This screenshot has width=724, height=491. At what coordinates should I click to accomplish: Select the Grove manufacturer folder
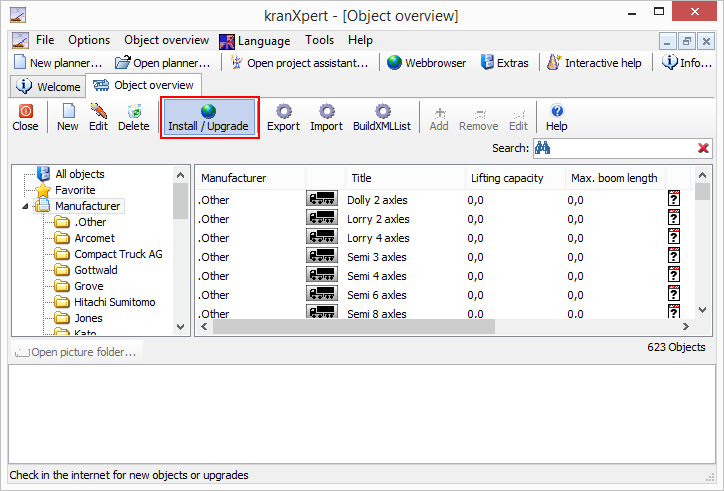coord(88,286)
